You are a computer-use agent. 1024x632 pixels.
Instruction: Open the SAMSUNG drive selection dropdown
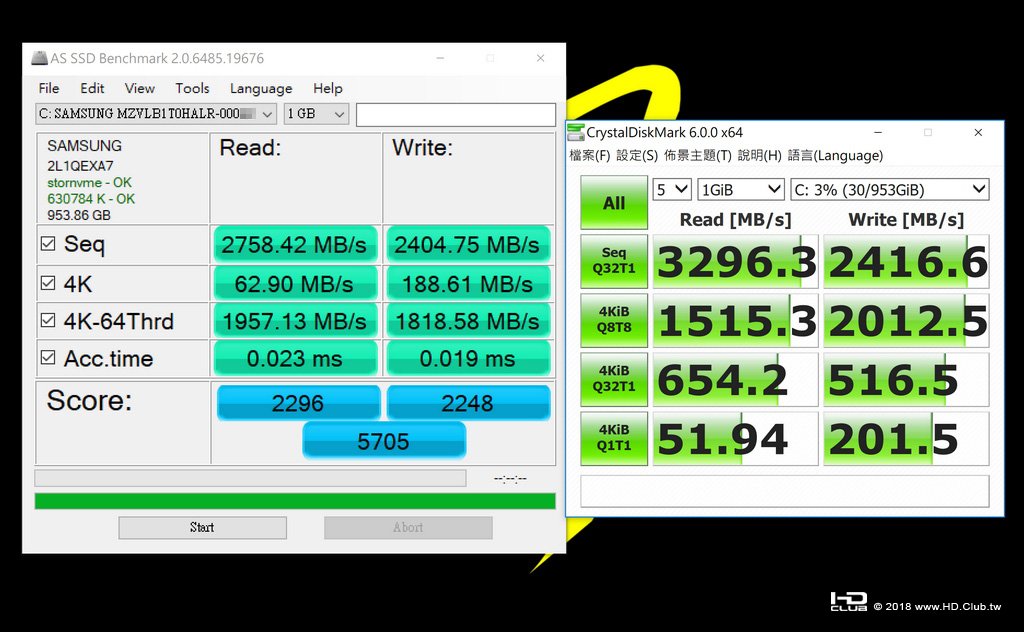click(156, 114)
